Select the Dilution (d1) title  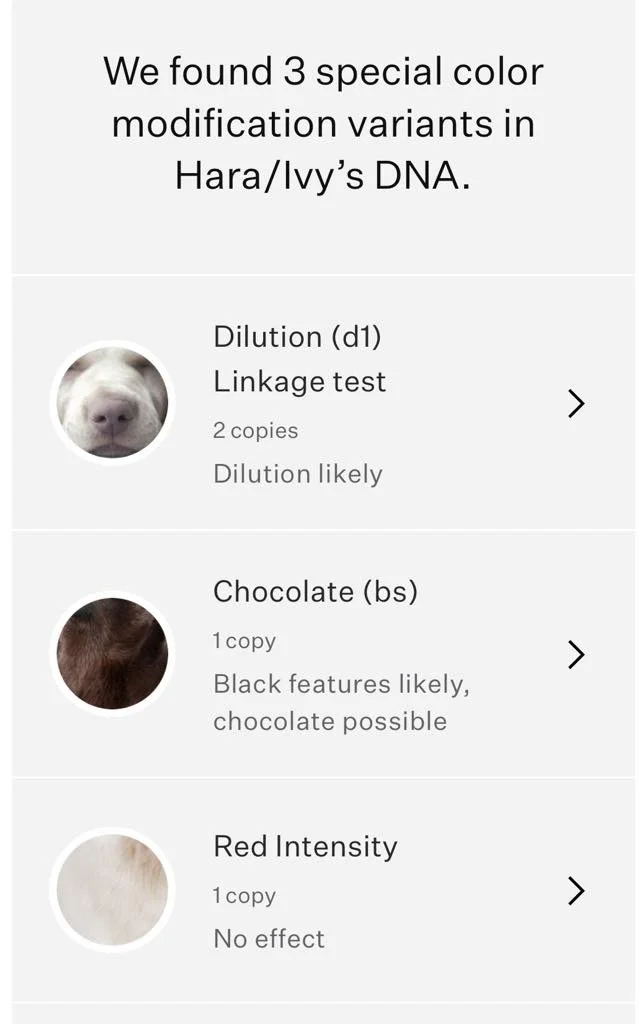pos(297,337)
